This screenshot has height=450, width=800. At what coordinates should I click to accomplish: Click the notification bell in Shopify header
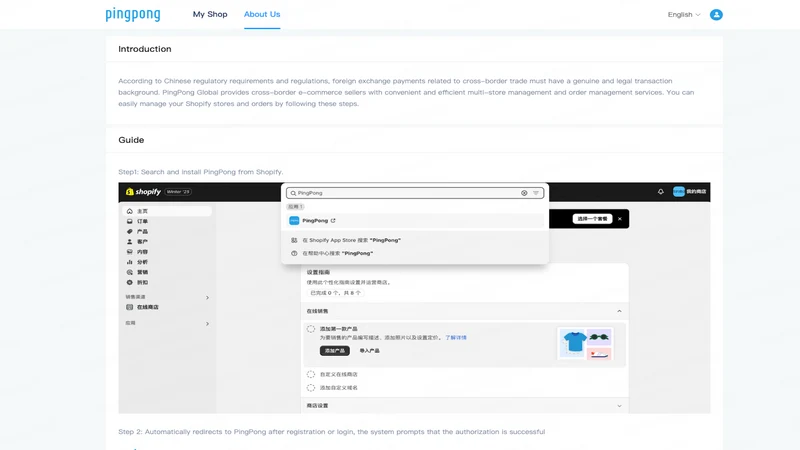tap(661, 192)
